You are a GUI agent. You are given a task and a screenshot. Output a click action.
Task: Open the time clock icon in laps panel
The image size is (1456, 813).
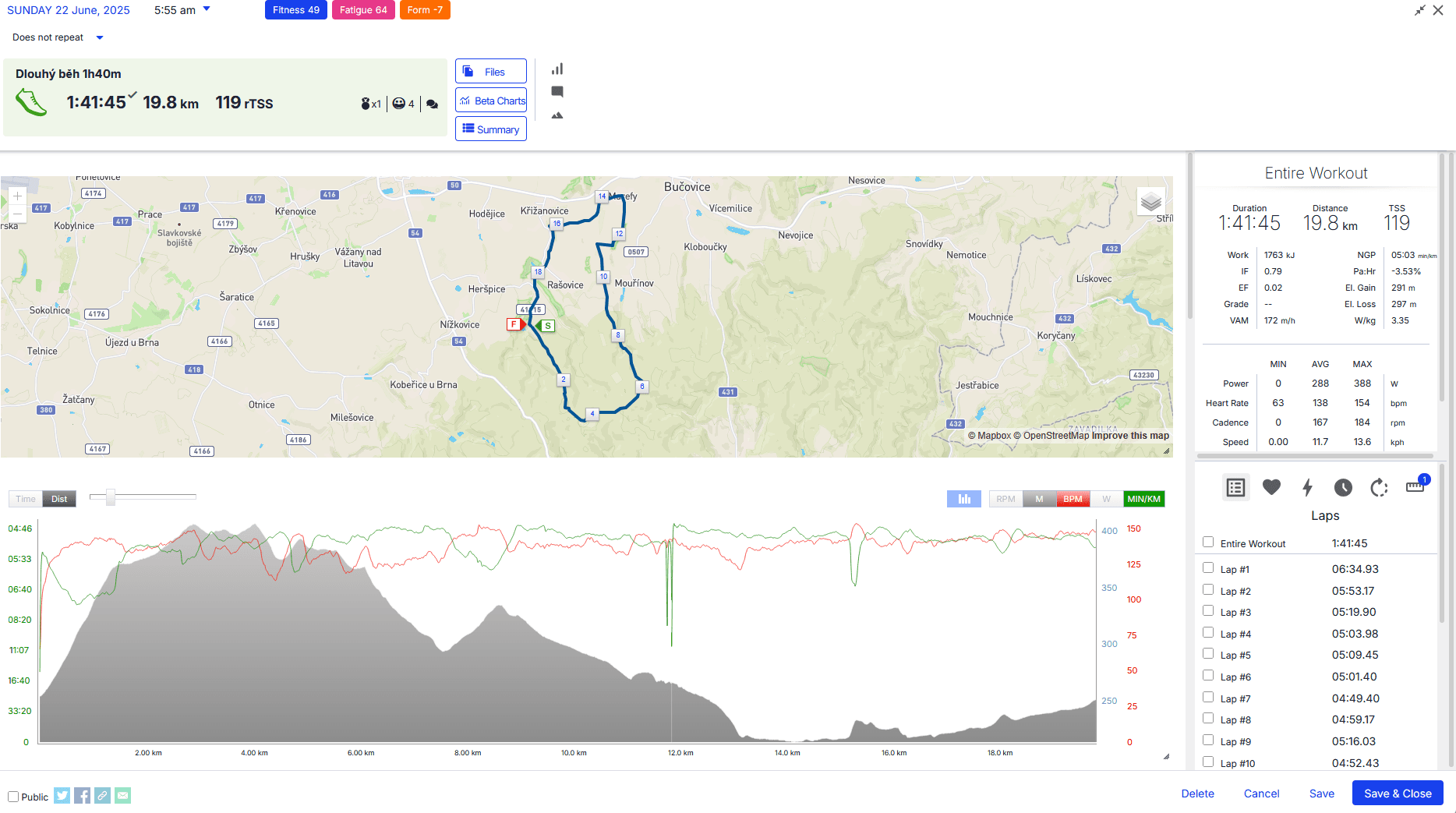[x=1343, y=487]
